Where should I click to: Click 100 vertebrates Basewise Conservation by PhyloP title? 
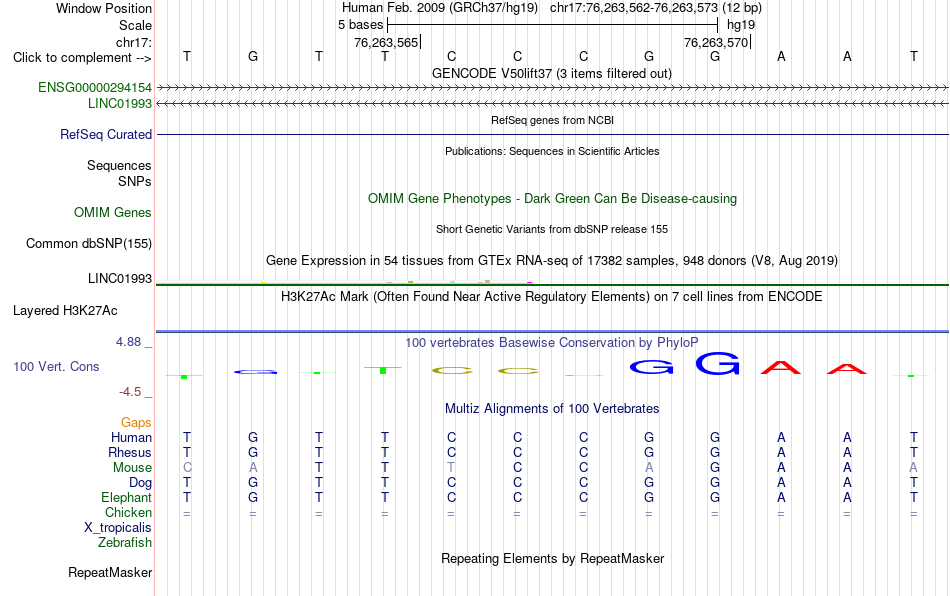(x=551, y=342)
